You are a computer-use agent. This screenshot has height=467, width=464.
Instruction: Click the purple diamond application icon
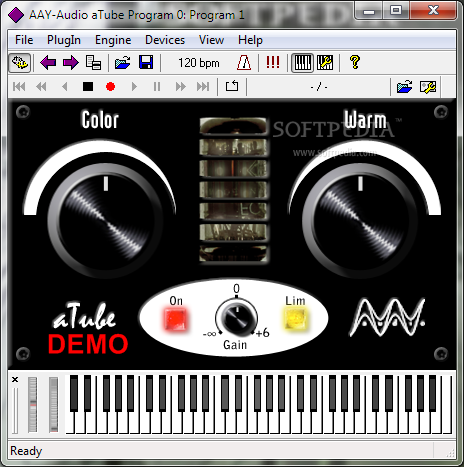click(x=16, y=15)
